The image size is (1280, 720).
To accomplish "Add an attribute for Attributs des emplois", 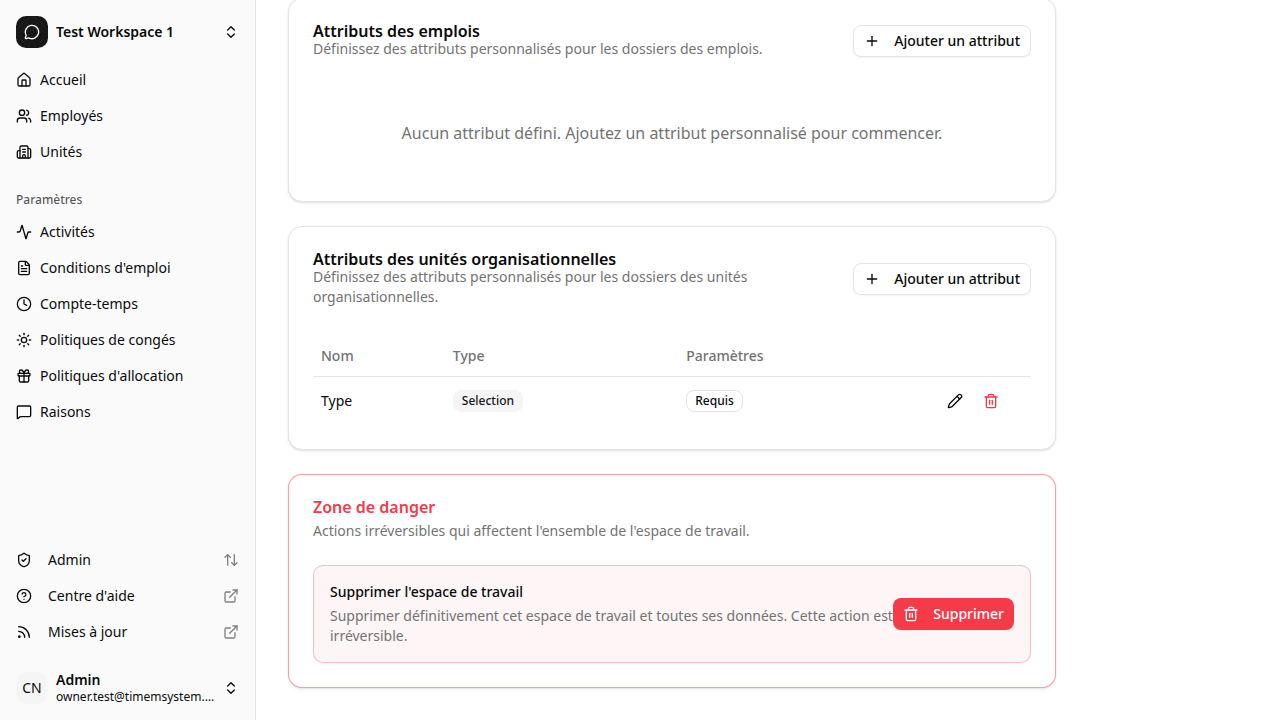I will (941, 41).
